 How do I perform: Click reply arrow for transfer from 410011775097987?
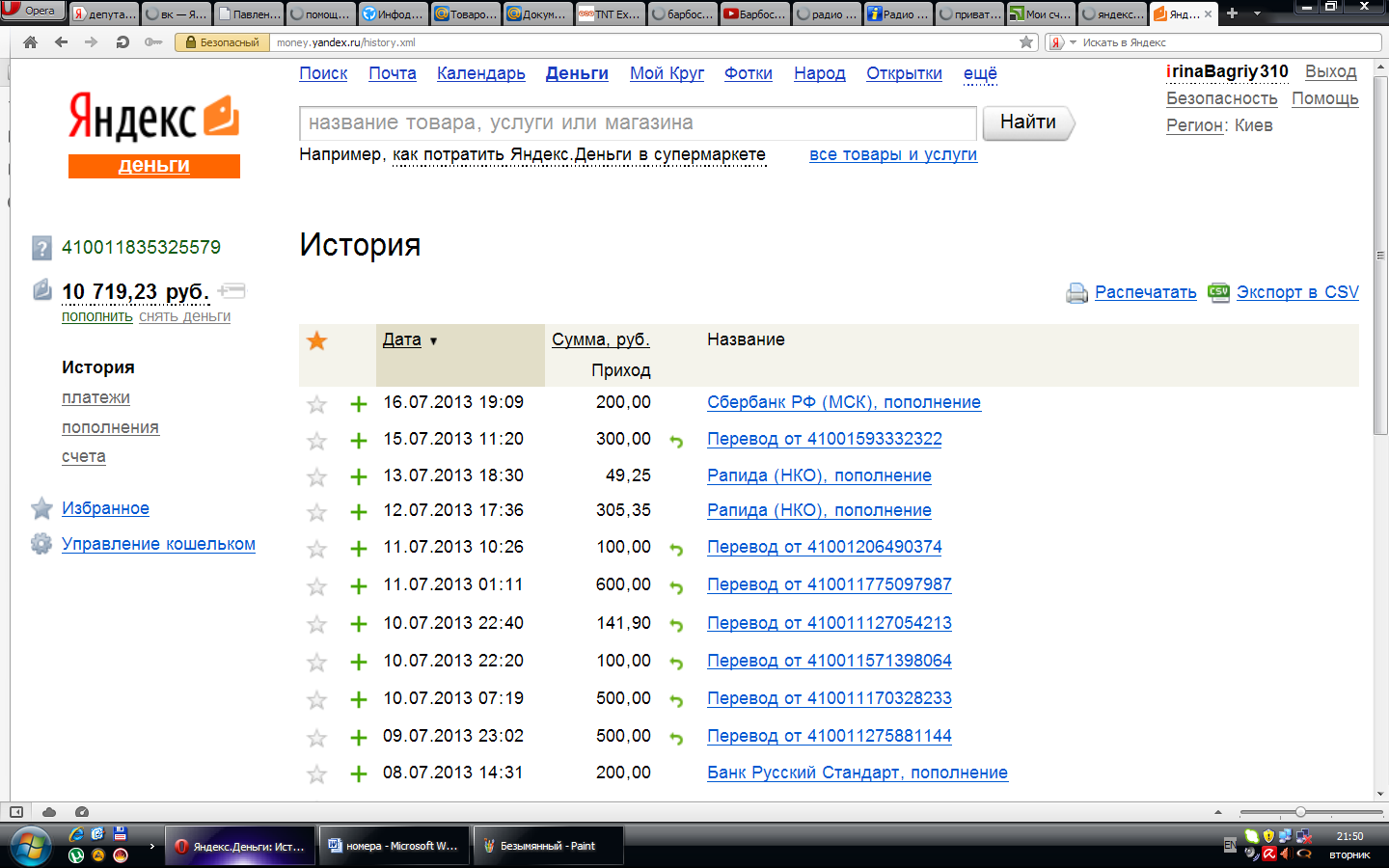(676, 586)
